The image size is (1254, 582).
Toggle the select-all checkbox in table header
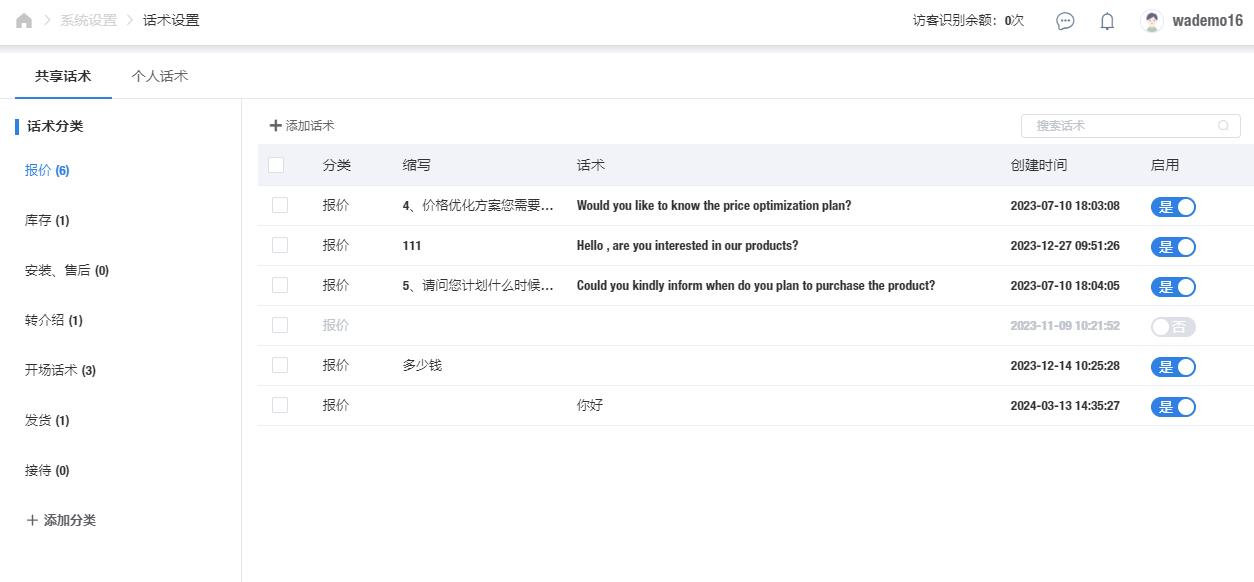pos(276,165)
